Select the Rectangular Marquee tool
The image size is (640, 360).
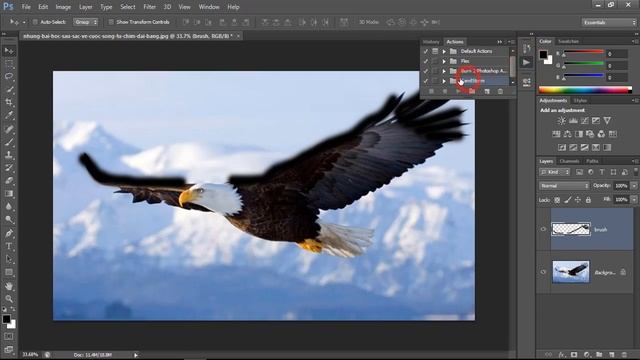pyautogui.click(x=9, y=64)
